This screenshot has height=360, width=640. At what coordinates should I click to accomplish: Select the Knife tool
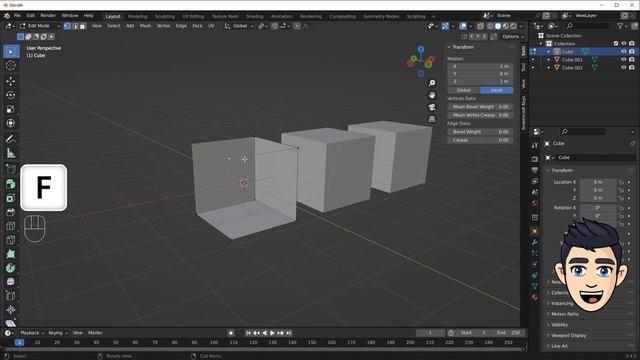(11, 240)
